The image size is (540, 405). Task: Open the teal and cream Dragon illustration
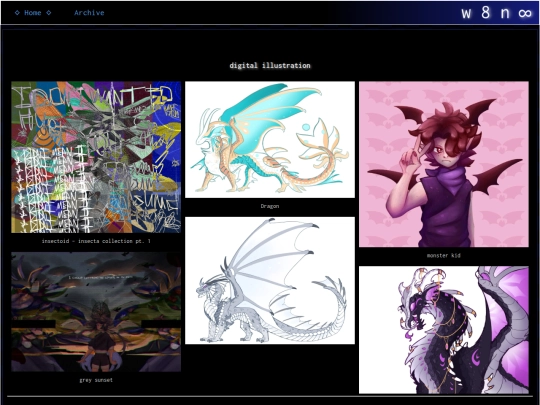(x=270, y=139)
